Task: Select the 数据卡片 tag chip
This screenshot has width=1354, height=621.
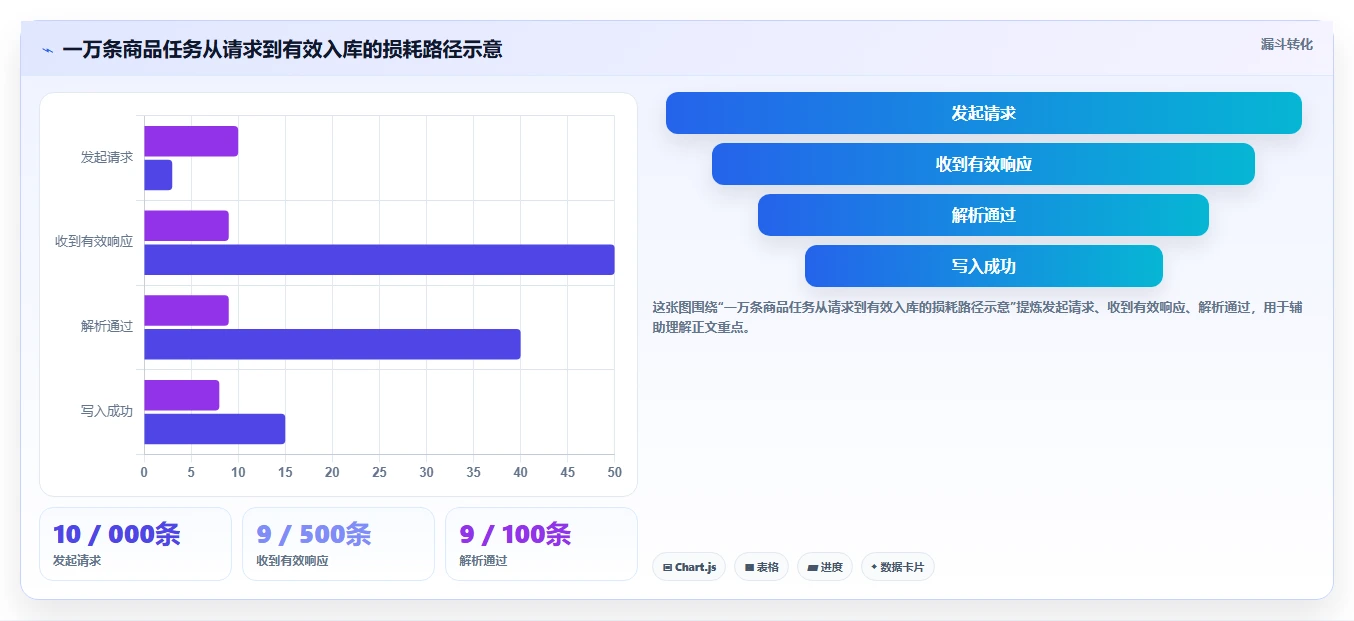Action: [x=897, y=567]
